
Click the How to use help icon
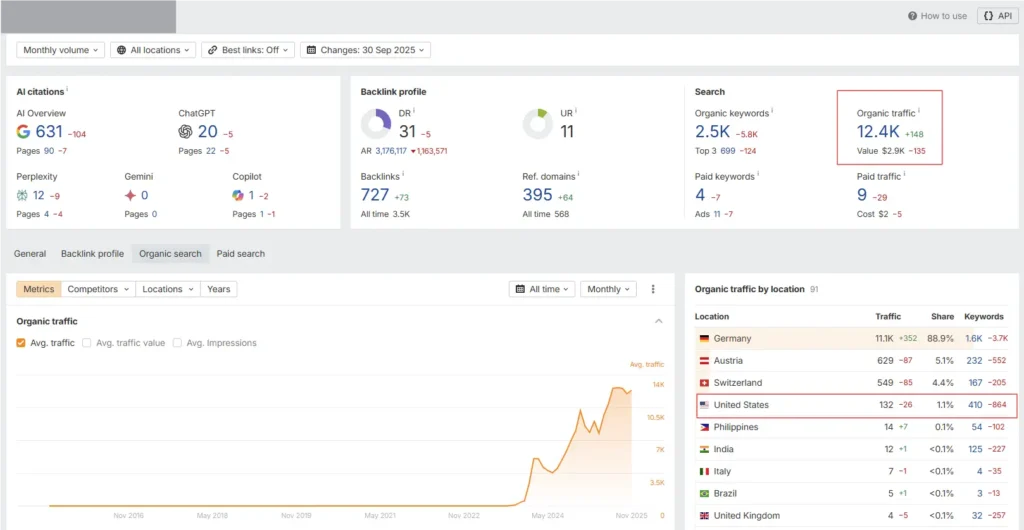pyautogui.click(x=912, y=16)
